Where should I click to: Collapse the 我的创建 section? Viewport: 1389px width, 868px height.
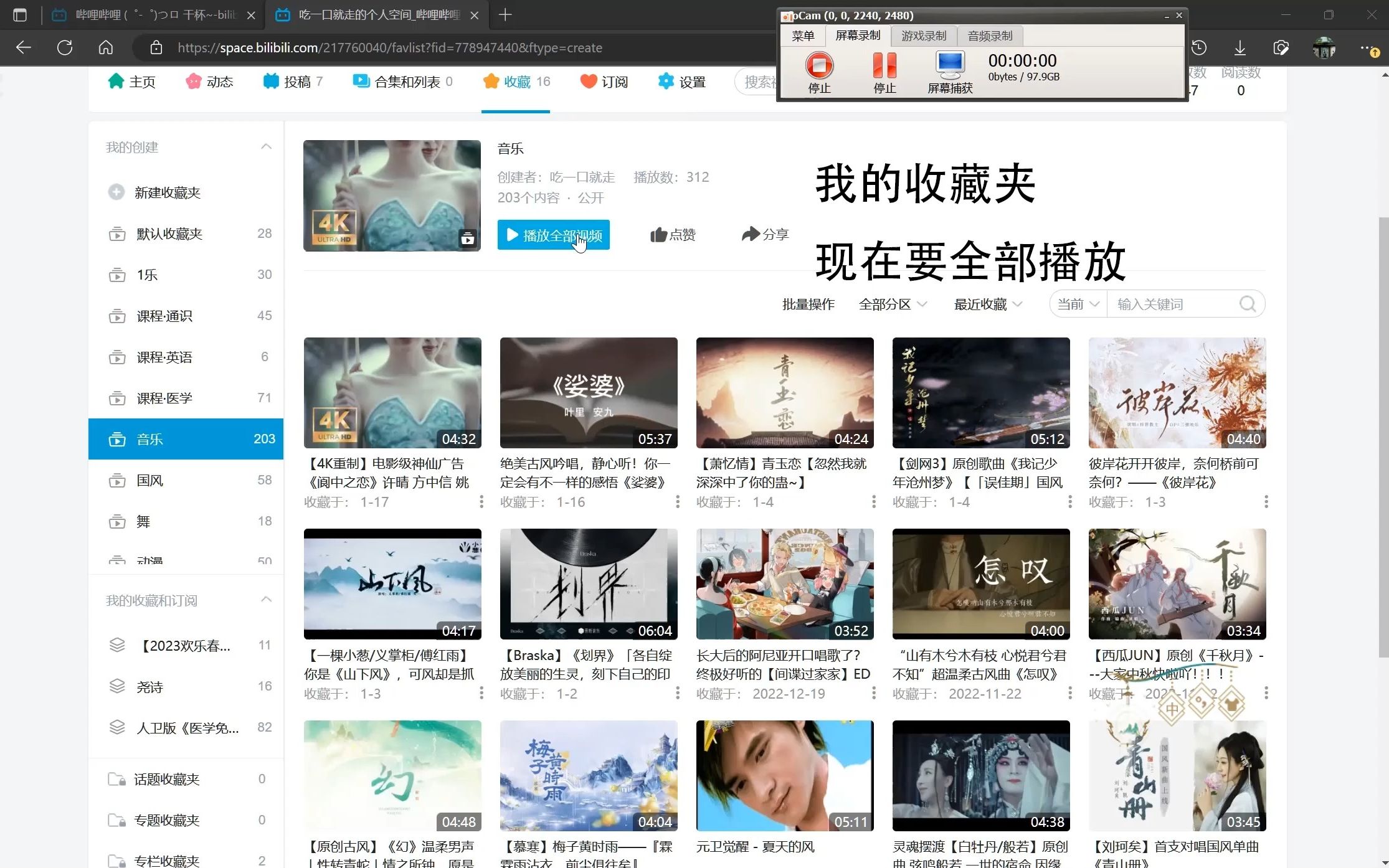(x=266, y=147)
